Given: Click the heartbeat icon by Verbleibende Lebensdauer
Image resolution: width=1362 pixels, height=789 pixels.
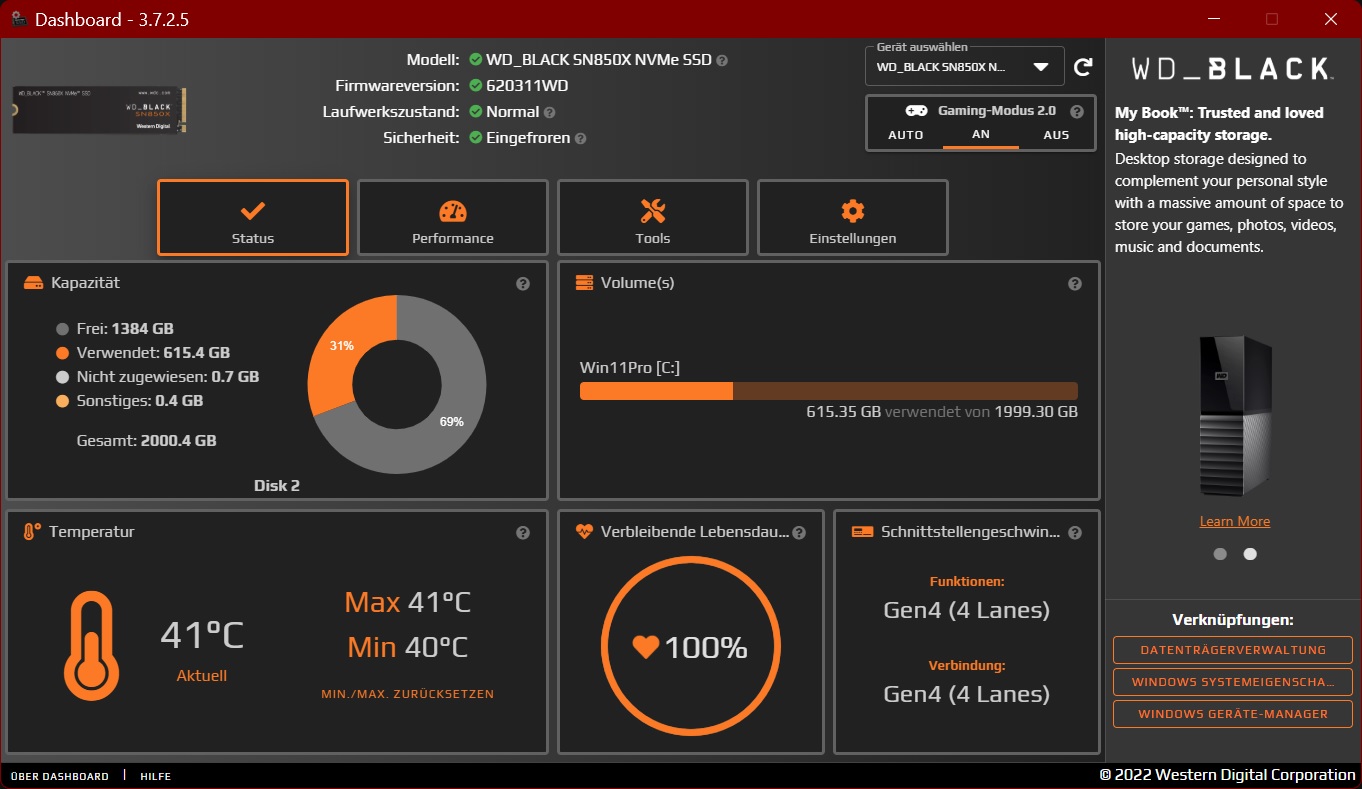Looking at the screenshot, I should pyautogui.click(x=585, y=532).
